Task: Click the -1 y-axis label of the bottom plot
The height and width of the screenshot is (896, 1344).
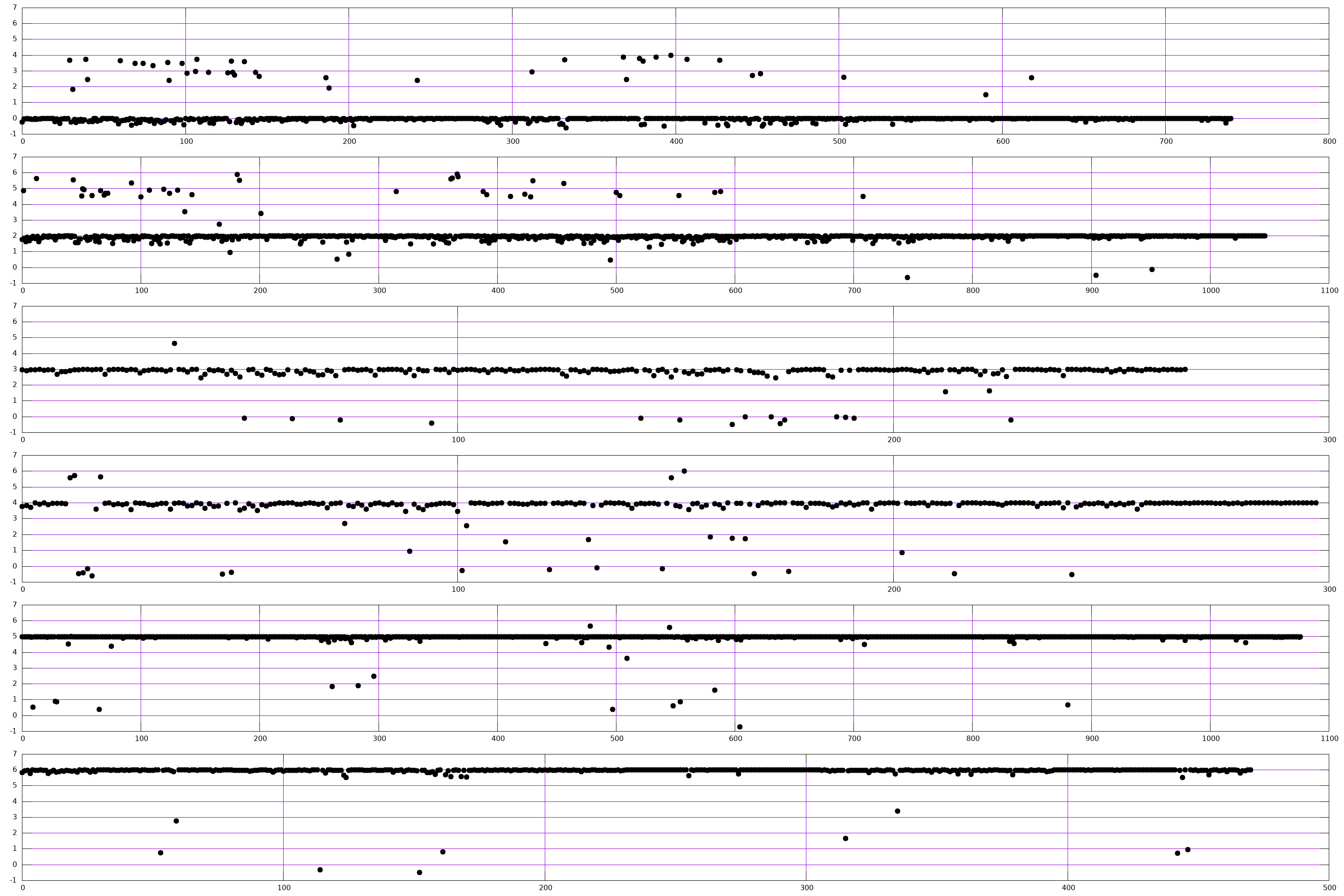Action: (x=14, y=881)
